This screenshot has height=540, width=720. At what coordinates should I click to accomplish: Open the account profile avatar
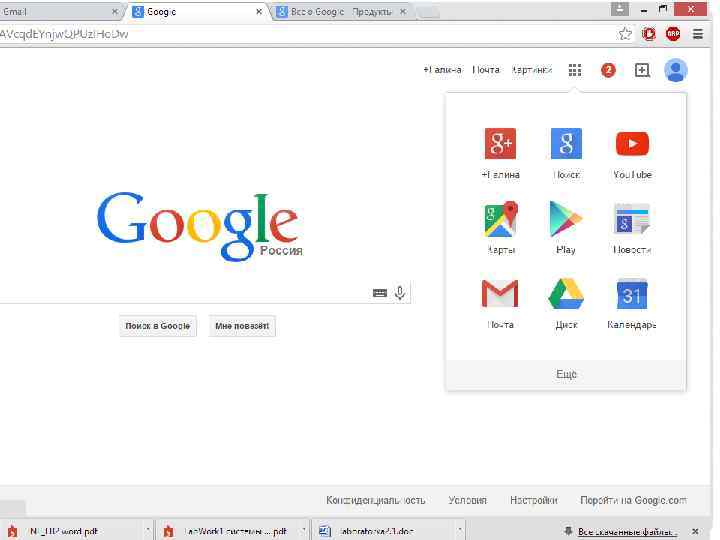click(675, 70)
